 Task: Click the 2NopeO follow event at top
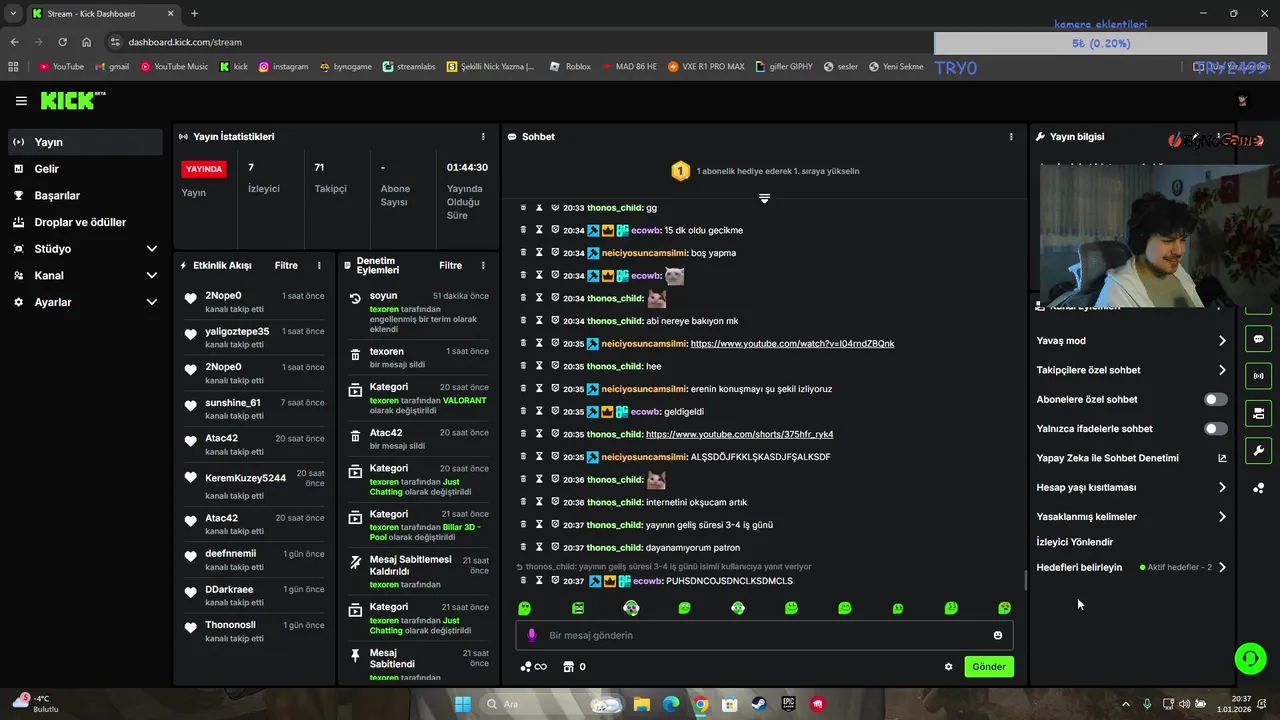[254, 302]
